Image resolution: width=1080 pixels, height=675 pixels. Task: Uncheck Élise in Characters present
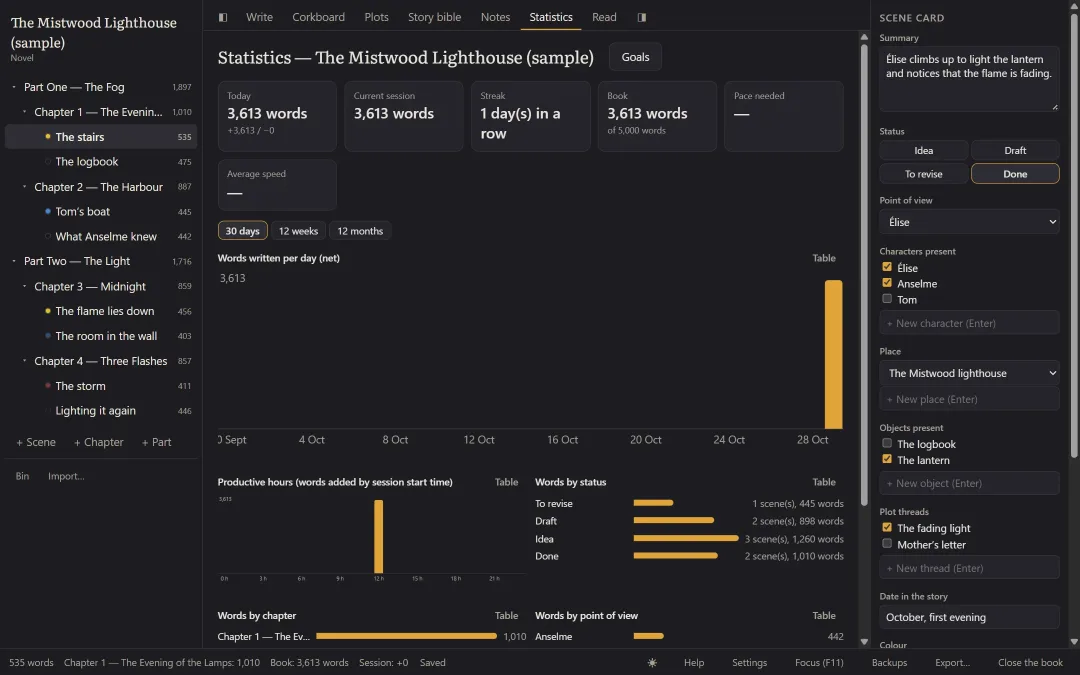tap(887, 267)
